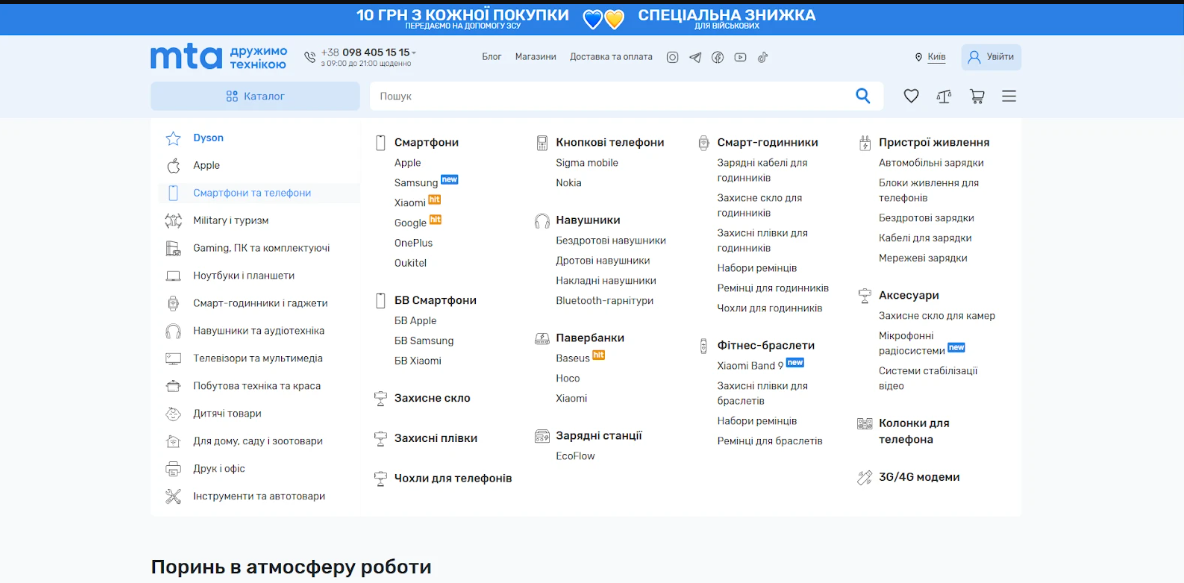Image resolution: width=1184 pixels, height=583 pixels.
Task: Open the Бездротові навушники link
Action: coord(611,240)
